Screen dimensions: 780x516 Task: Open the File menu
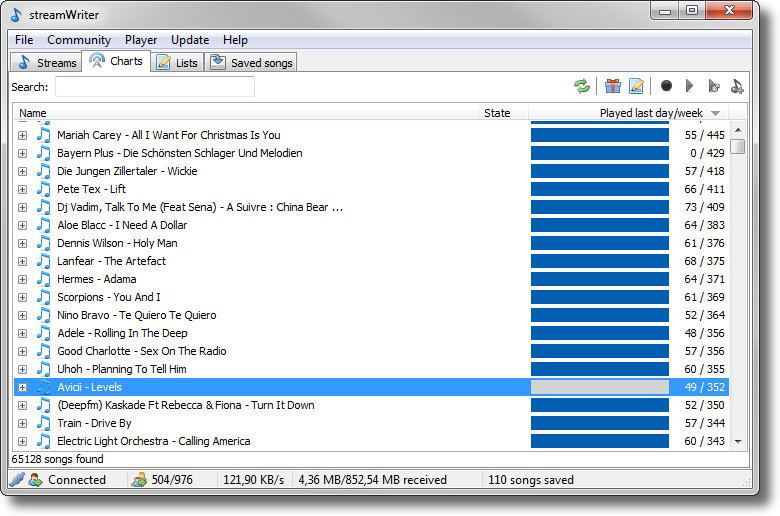[24, 40]
